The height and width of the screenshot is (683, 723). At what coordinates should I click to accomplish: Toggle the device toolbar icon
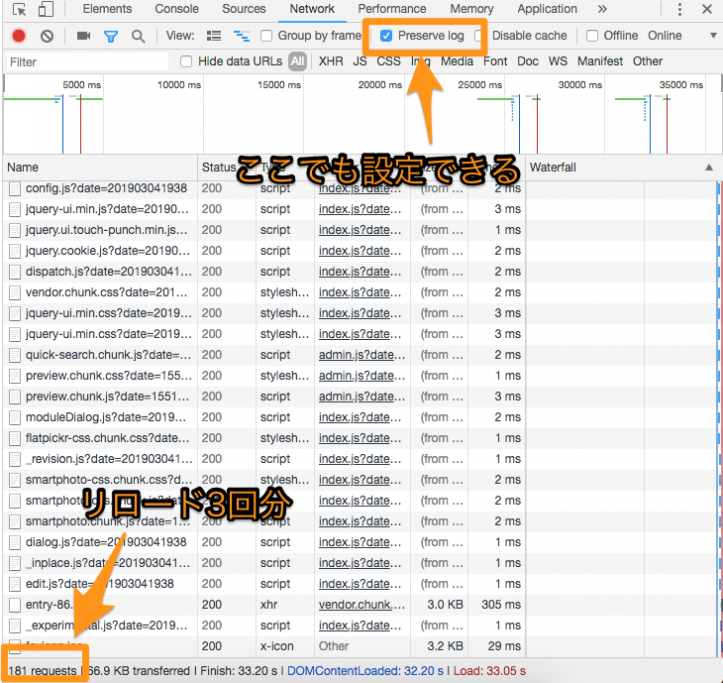pyautogui.click(x=46, y=10)
